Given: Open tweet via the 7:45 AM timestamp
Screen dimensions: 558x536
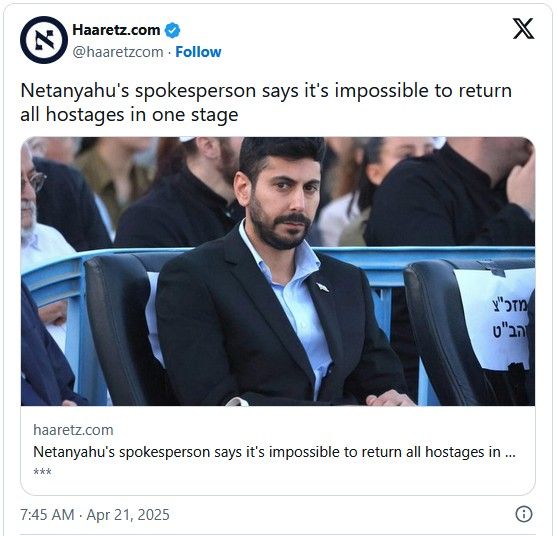Looking at the screenshot, I should coord(47,515).
